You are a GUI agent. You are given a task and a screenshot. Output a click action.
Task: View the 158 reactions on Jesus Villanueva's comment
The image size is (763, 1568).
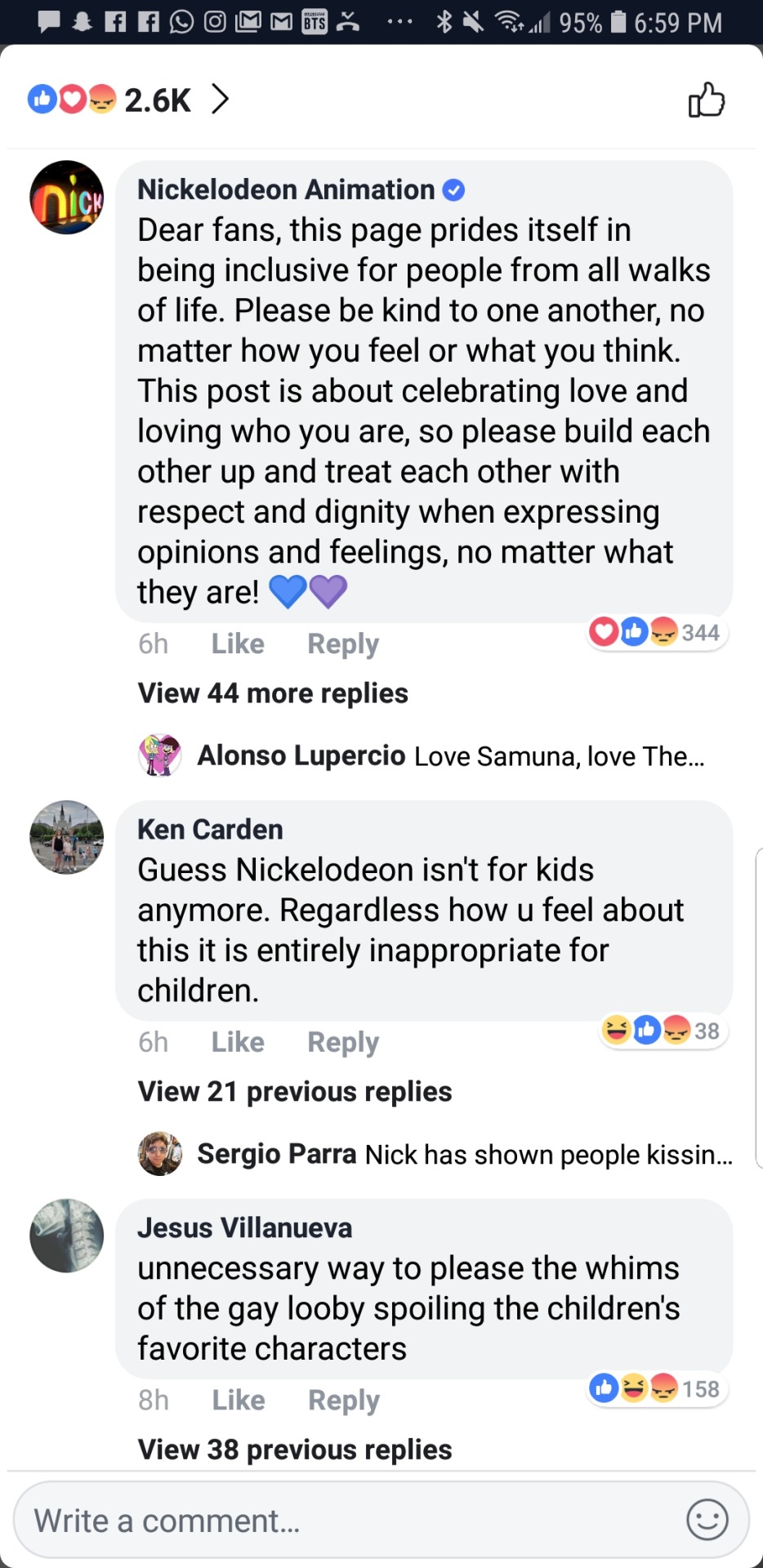click(x=657, y=1388)
